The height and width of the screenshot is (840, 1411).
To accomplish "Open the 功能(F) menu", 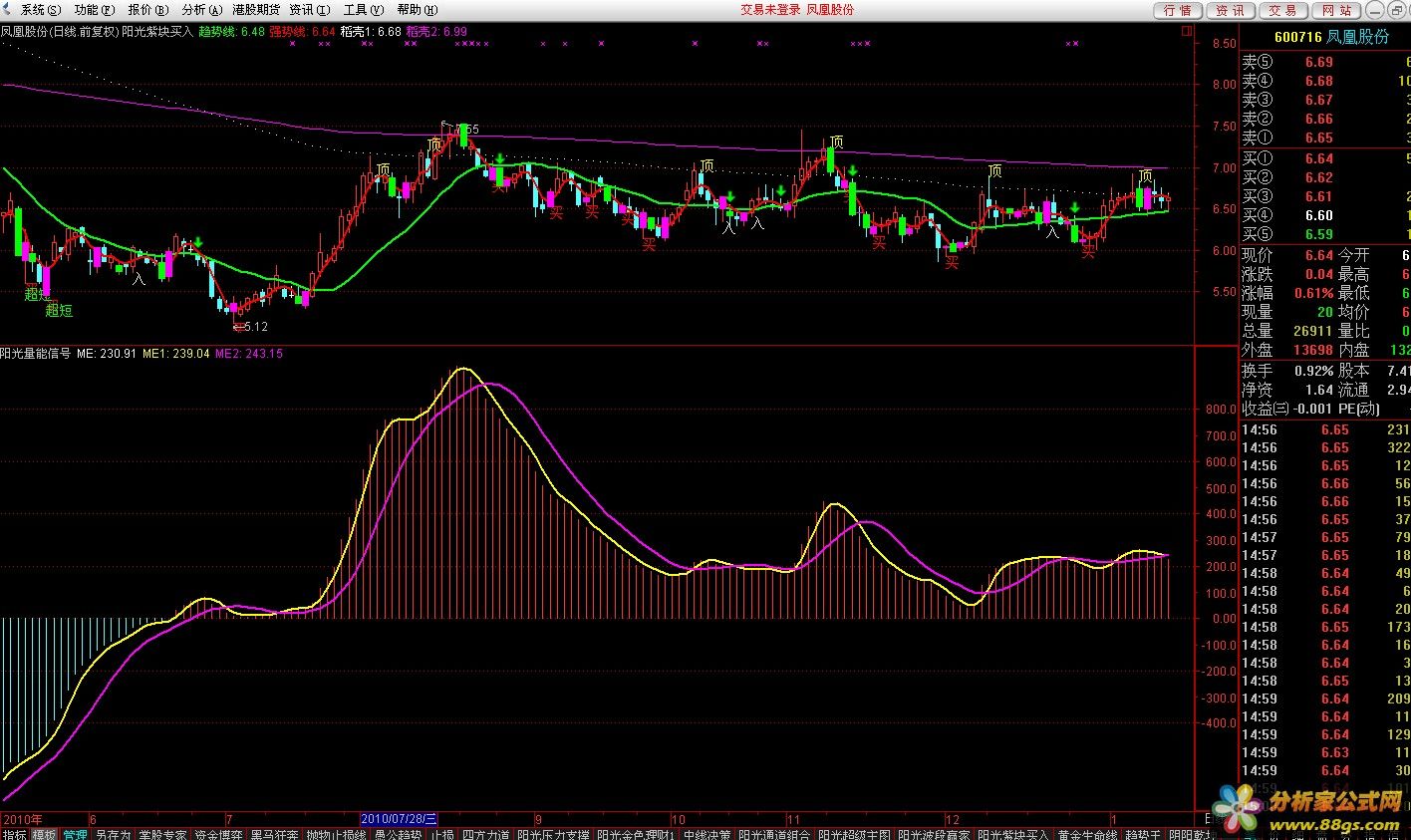I will point(95,10).
